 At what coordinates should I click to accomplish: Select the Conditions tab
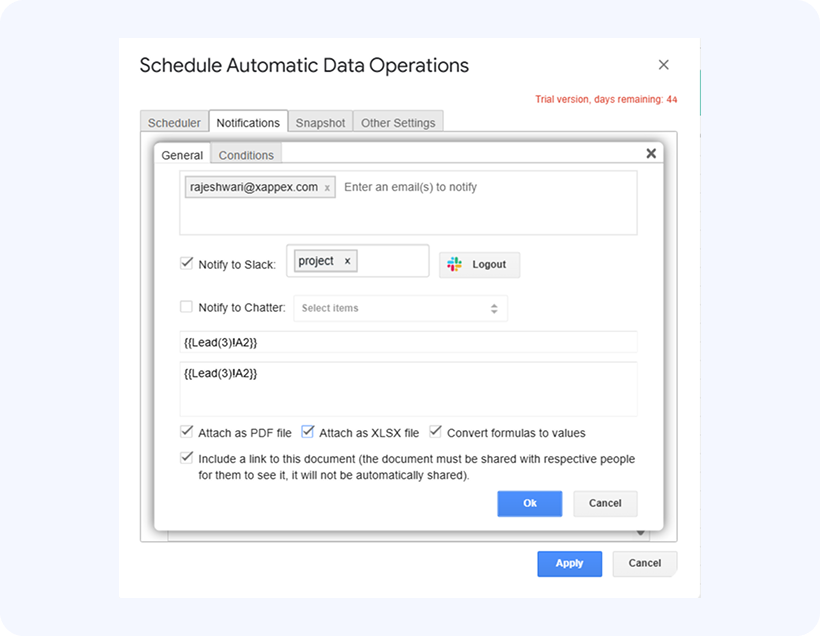(246, 155)
